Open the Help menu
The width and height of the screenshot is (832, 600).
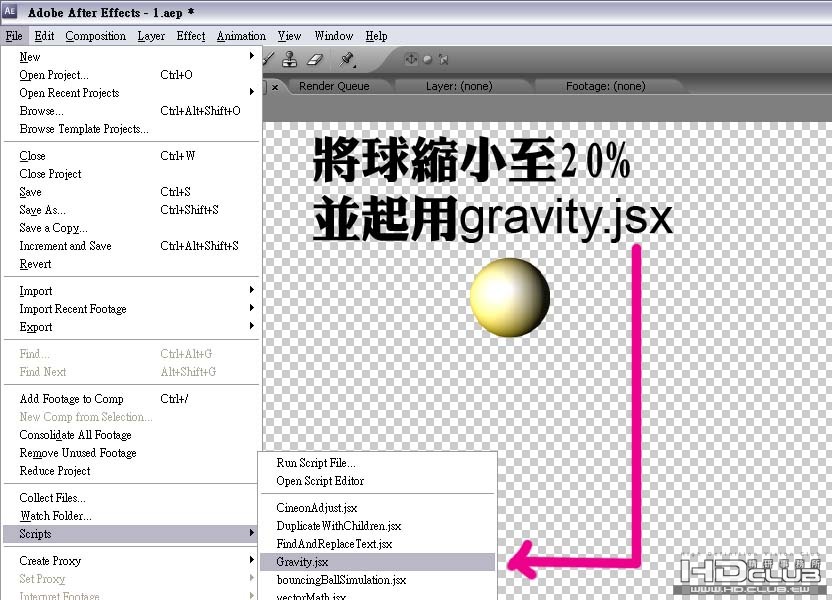(x=376, y=36)
